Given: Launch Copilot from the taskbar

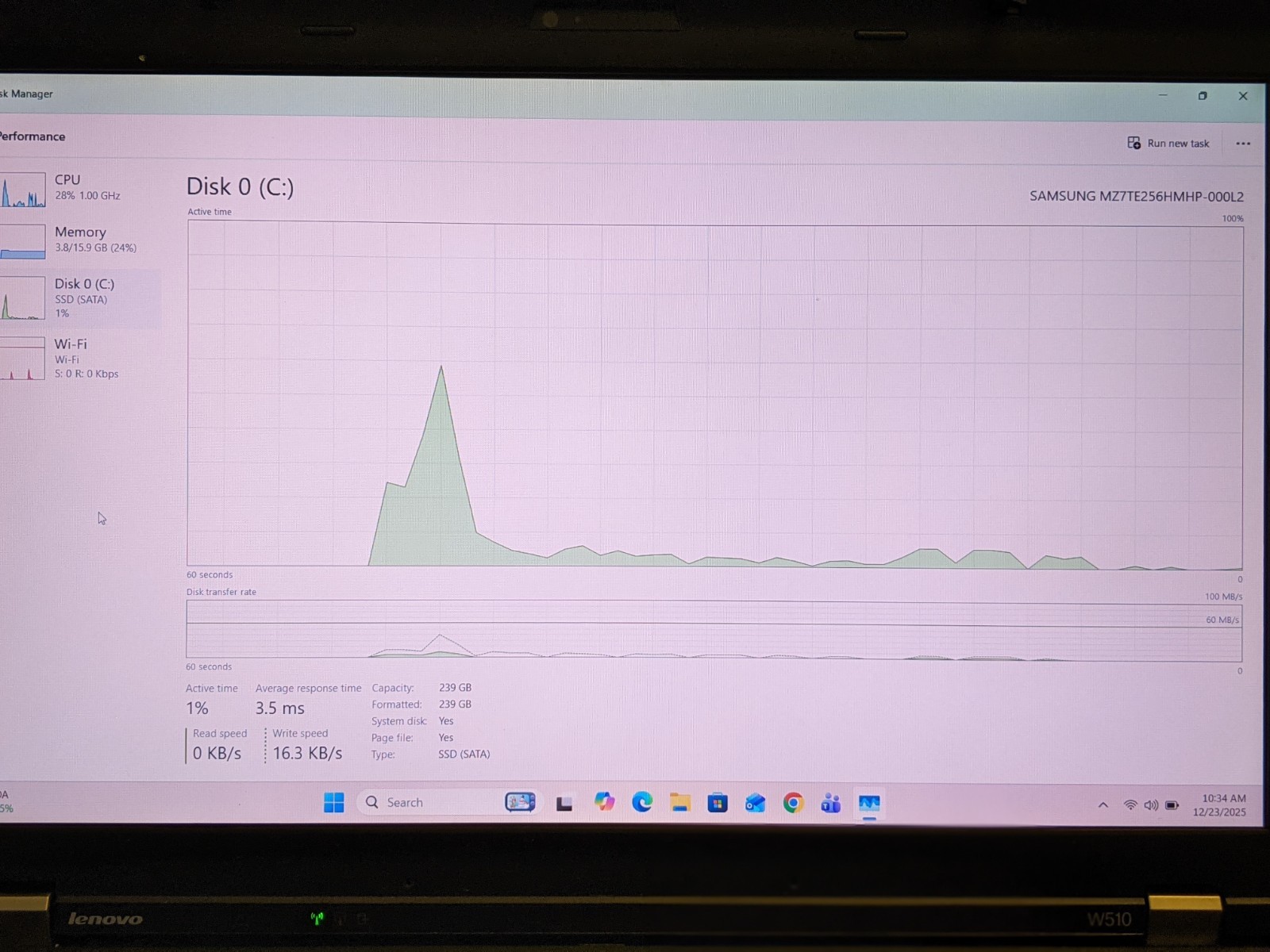Looking at the screenshot, I should (x=605, y=802).
